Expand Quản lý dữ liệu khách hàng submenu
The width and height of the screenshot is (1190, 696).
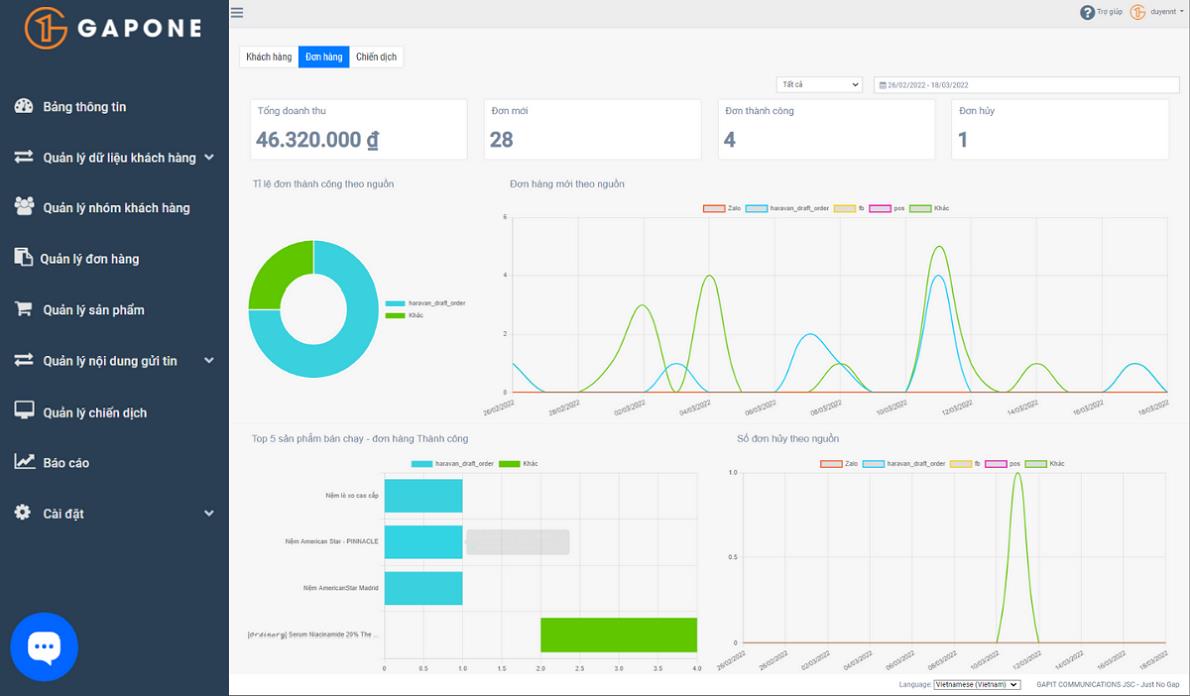click(x=209, y=157)
